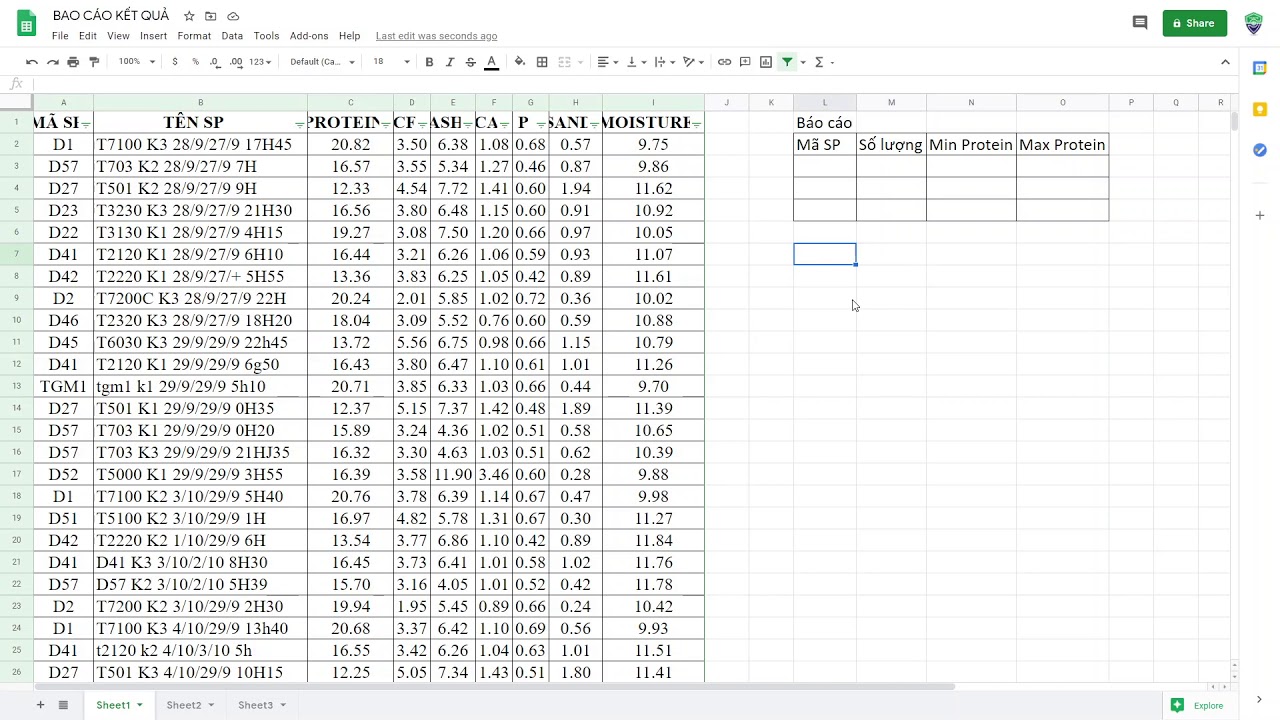Click the Insert comment icon
1280x720 pixels.
tap(745, 62)
